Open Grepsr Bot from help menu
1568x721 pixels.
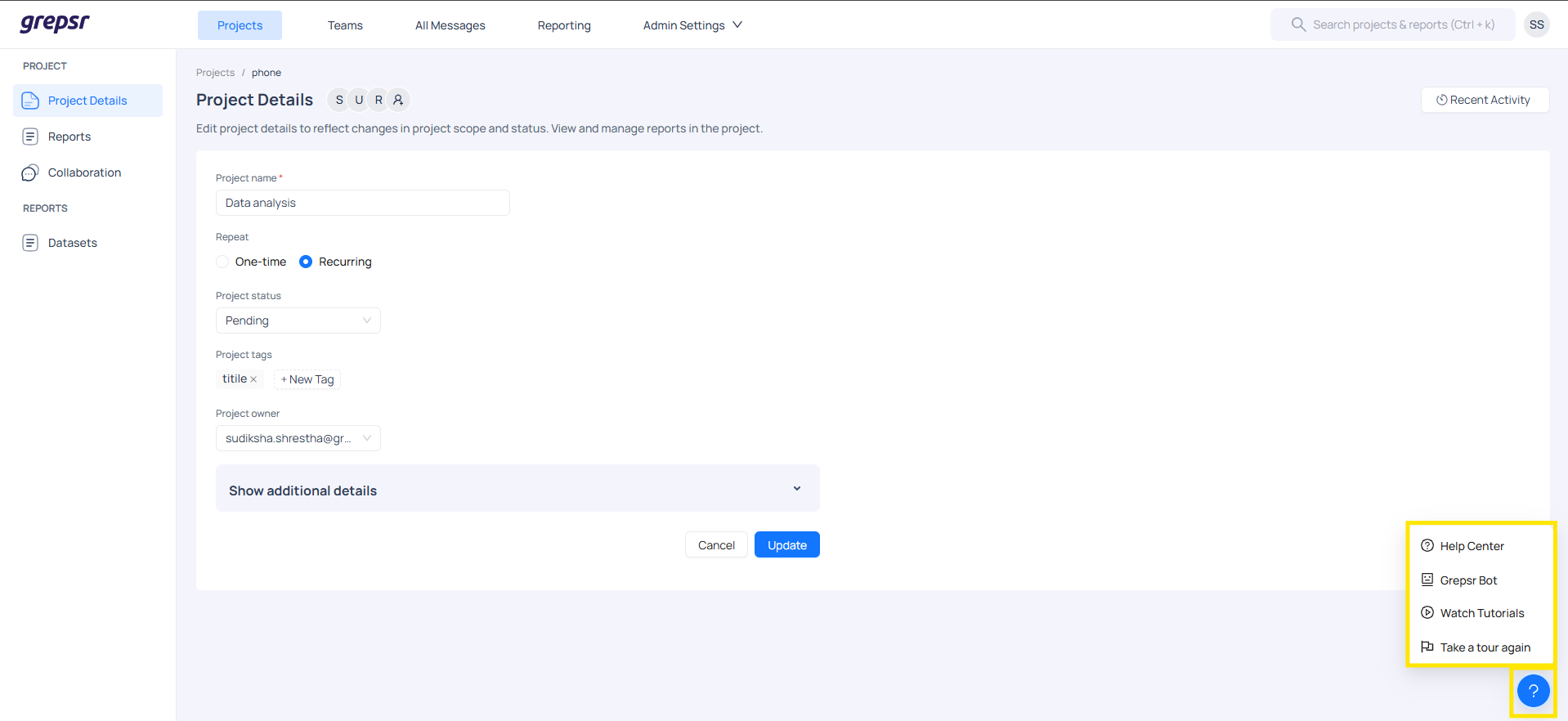tap(1468, 580)
